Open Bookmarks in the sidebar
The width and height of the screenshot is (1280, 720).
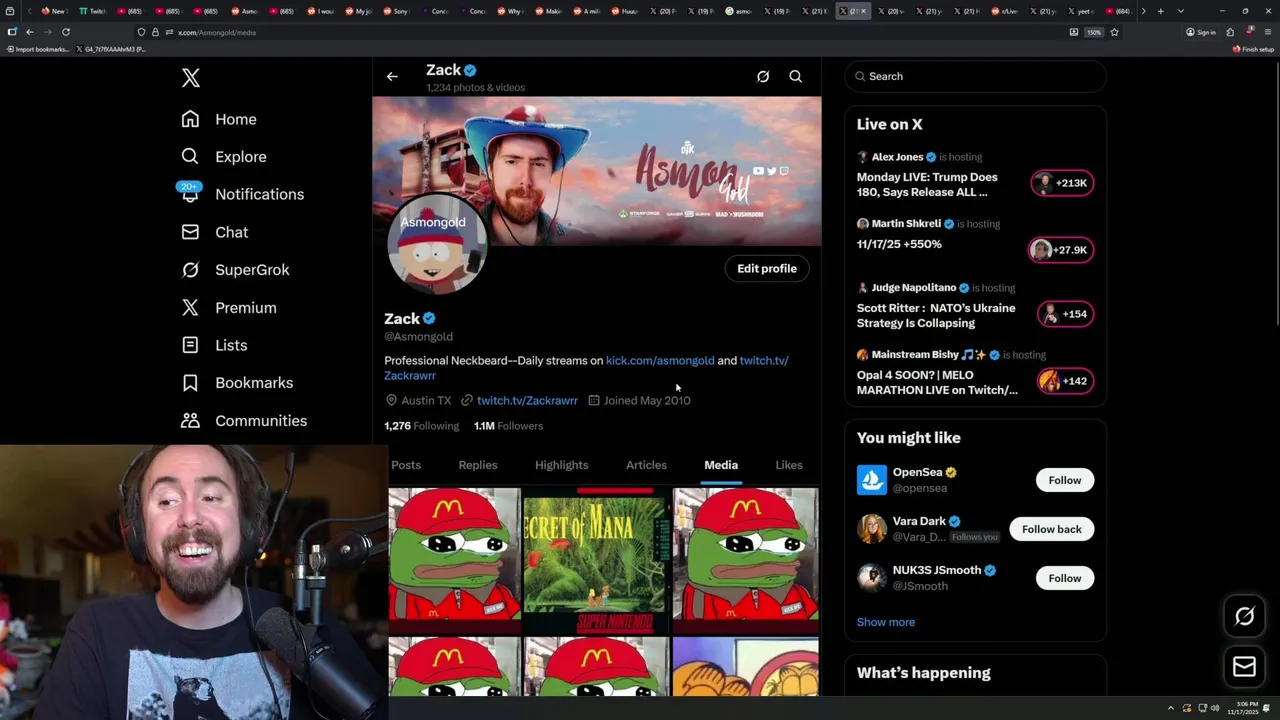(x=237, y=383)
